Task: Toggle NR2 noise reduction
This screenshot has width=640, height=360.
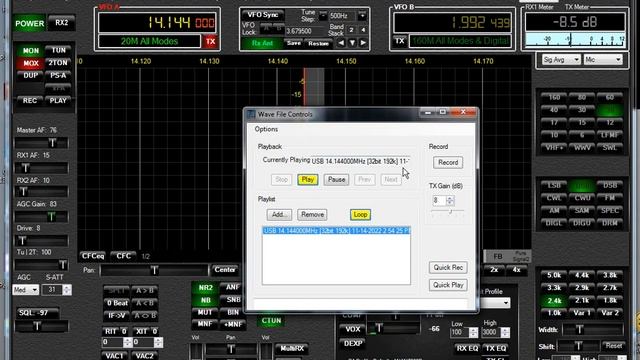Action: [205, 288]
